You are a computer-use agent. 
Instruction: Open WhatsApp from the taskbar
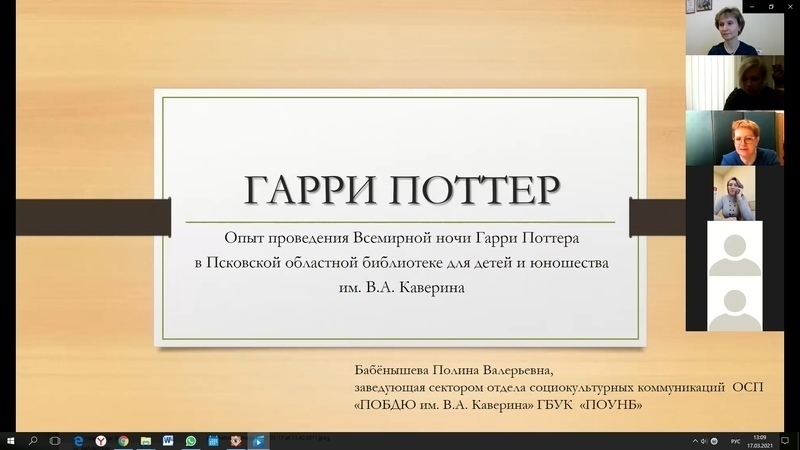[x=191, y=440]
